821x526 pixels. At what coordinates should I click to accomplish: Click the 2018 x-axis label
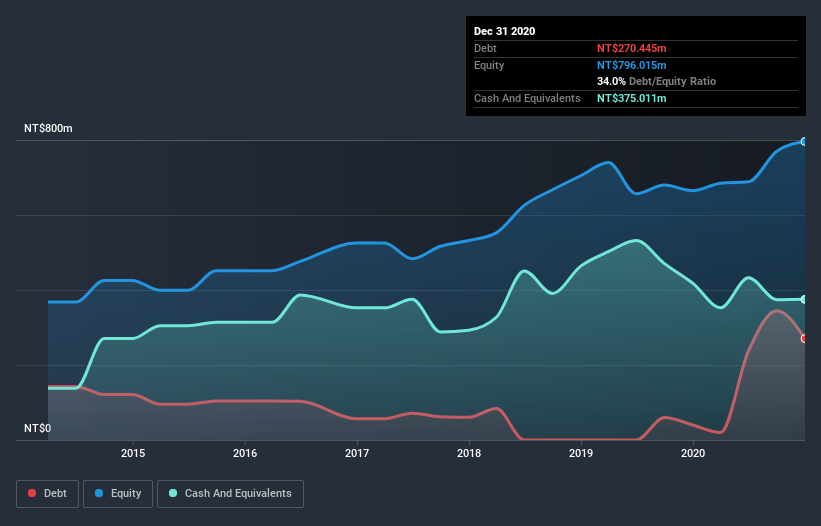(469, 453)
